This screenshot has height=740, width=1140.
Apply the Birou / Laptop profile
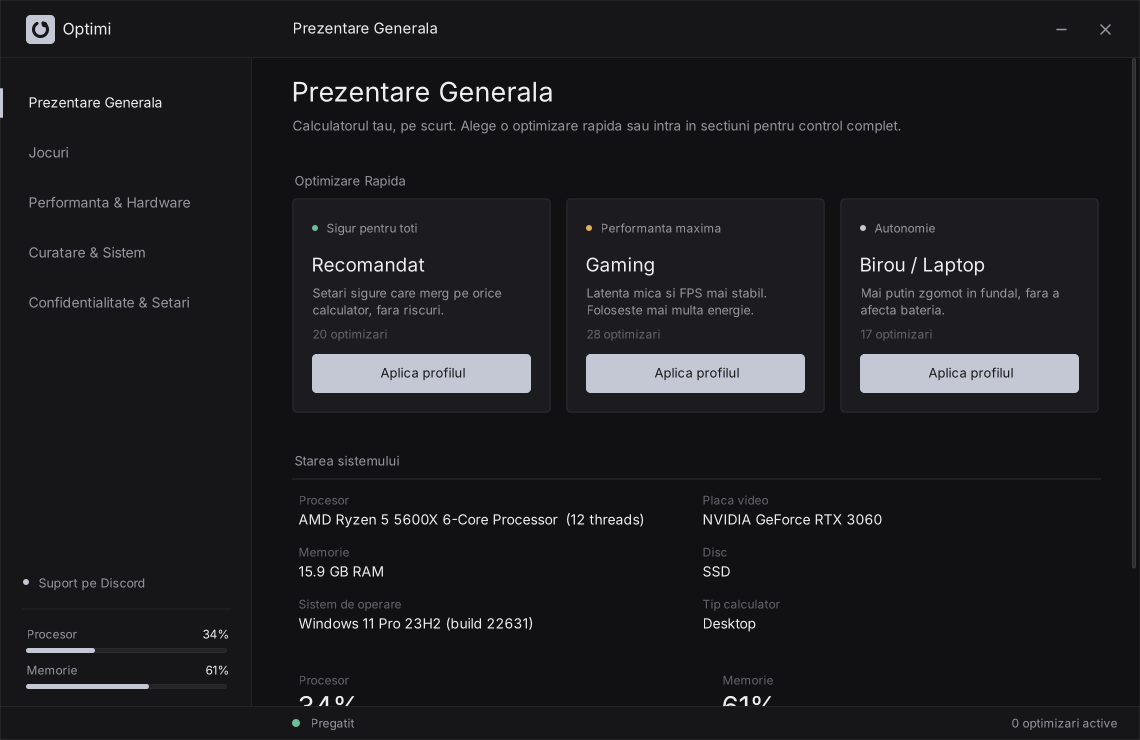969,374
